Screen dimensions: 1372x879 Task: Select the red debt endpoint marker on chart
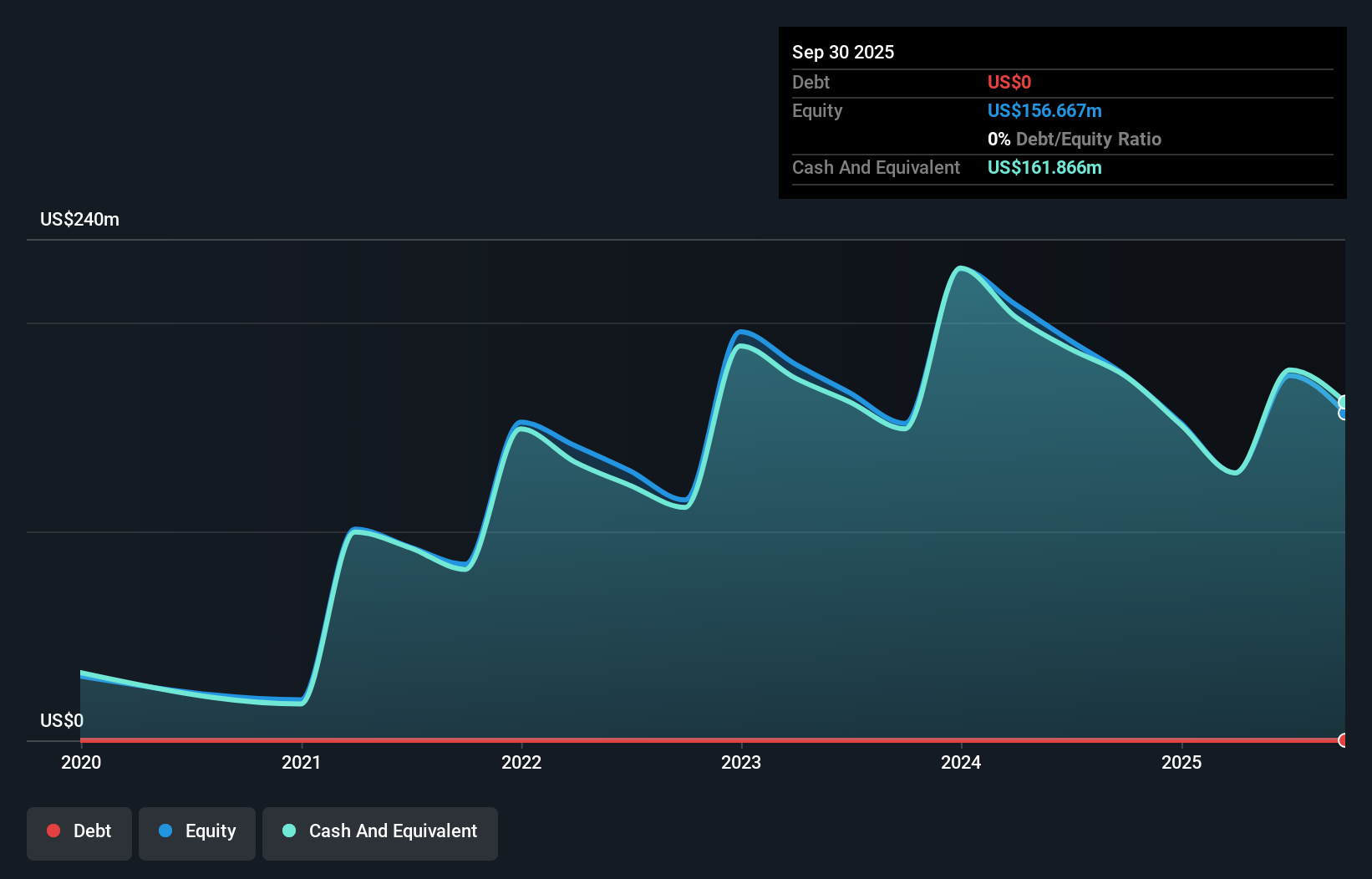click(x=1344, y=740)
